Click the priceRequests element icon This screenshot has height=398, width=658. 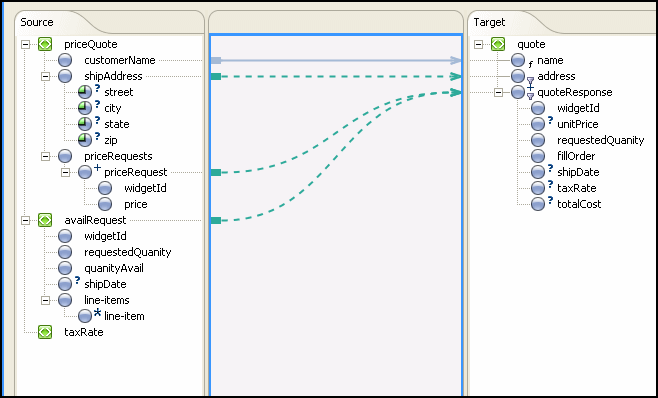coord(65,156)
